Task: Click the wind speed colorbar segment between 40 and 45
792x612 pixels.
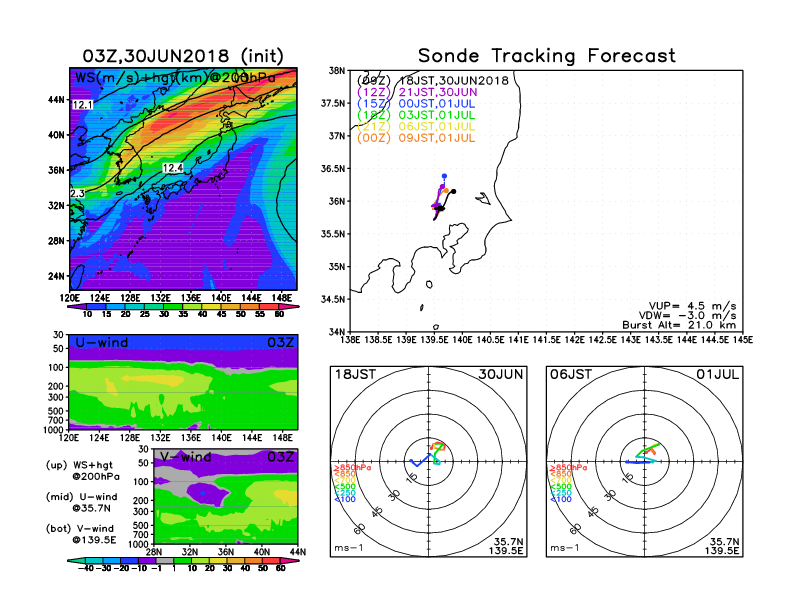Action: [x=212, y=306]
